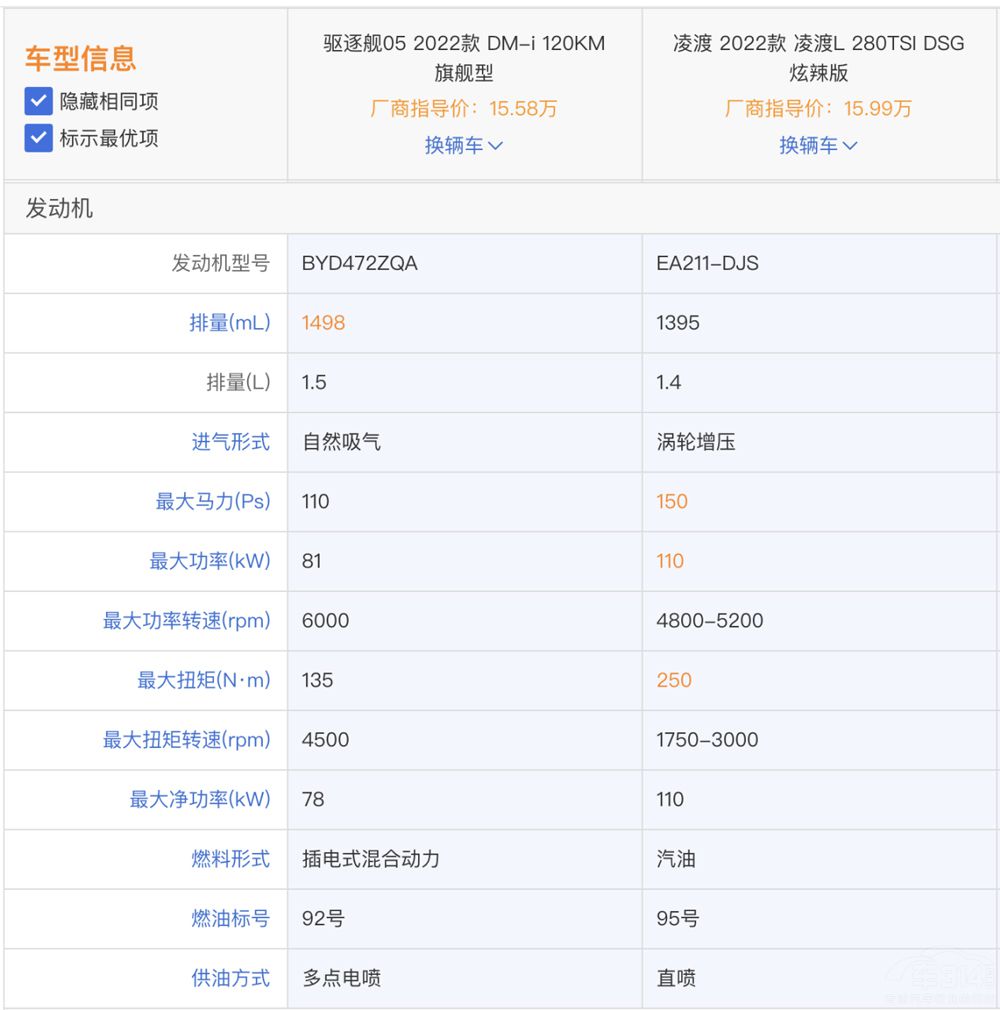1000x1010 pixels.
Task: Click the 凌渡L 280TSI model title
Action: click(x=819, y=58)
